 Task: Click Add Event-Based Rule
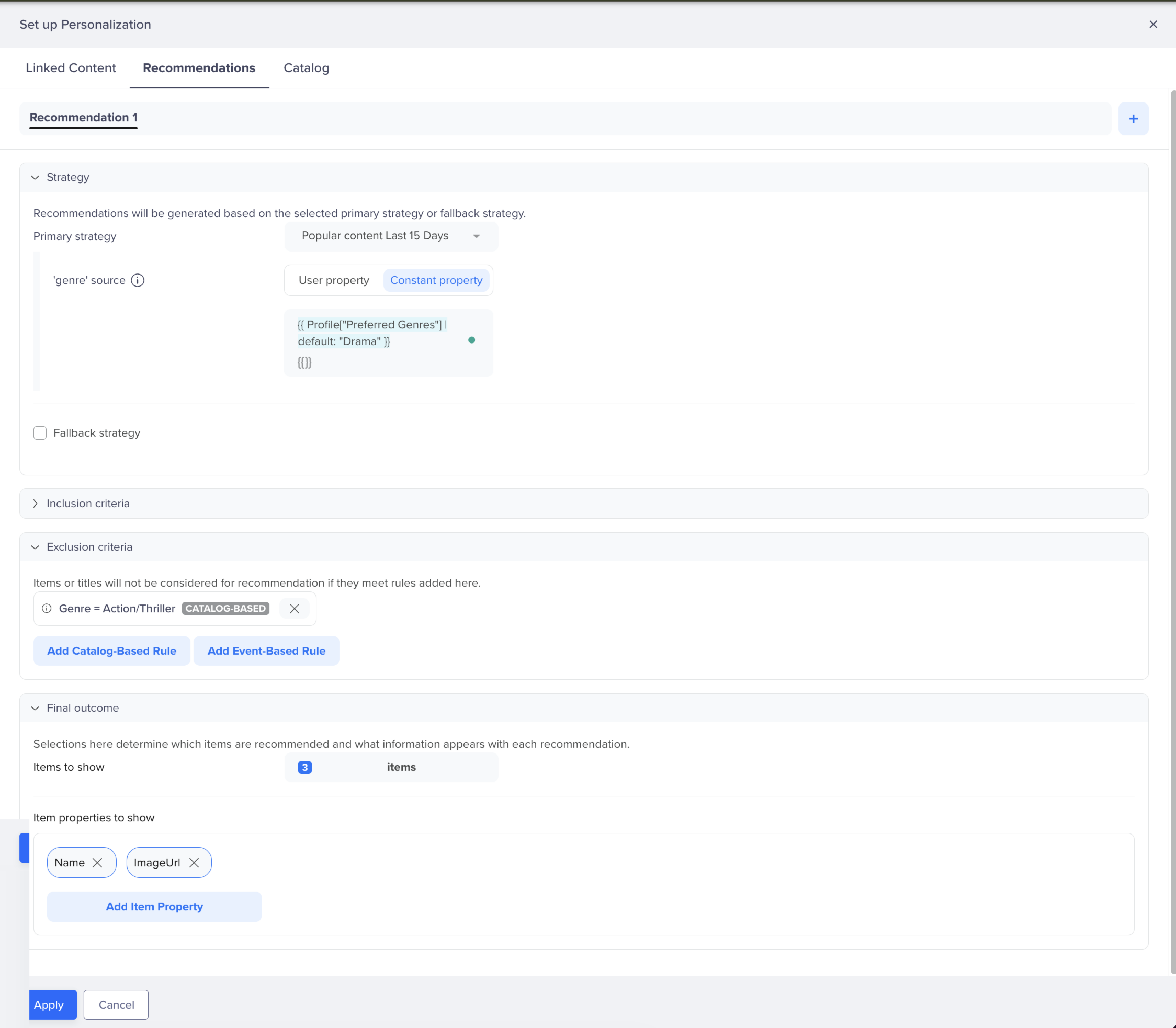coord(266,650)
